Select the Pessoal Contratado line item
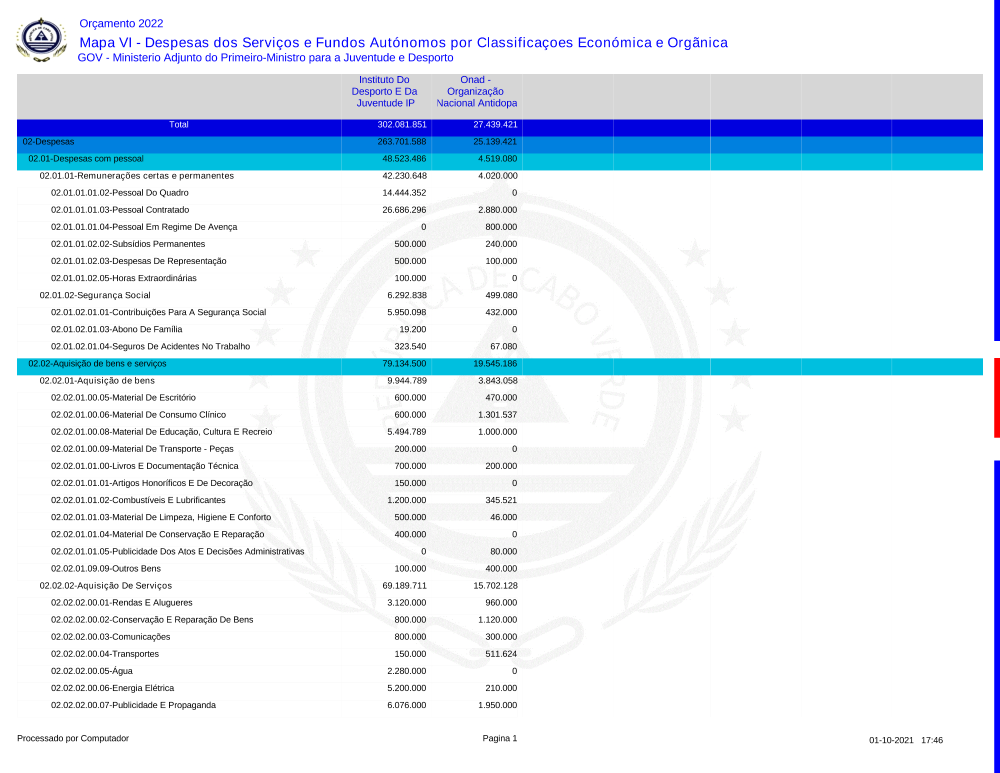The height and width of the screenshot is (773, 1000). [120, 210]
